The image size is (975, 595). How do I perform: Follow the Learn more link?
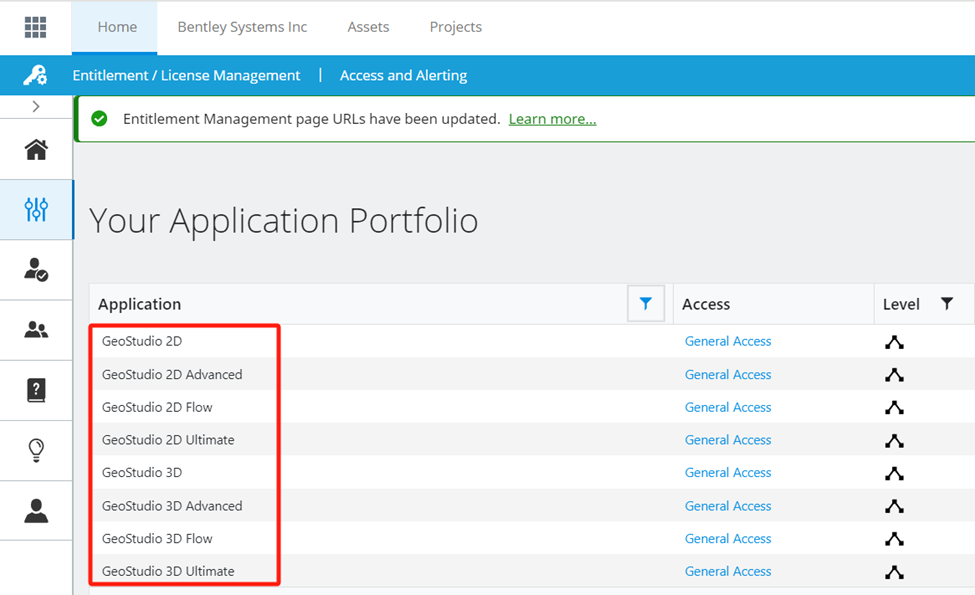tap(552, 119)
